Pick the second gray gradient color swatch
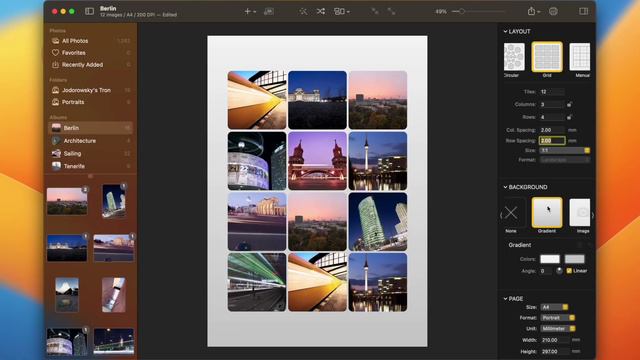The image size is (640, 360). 574,259
